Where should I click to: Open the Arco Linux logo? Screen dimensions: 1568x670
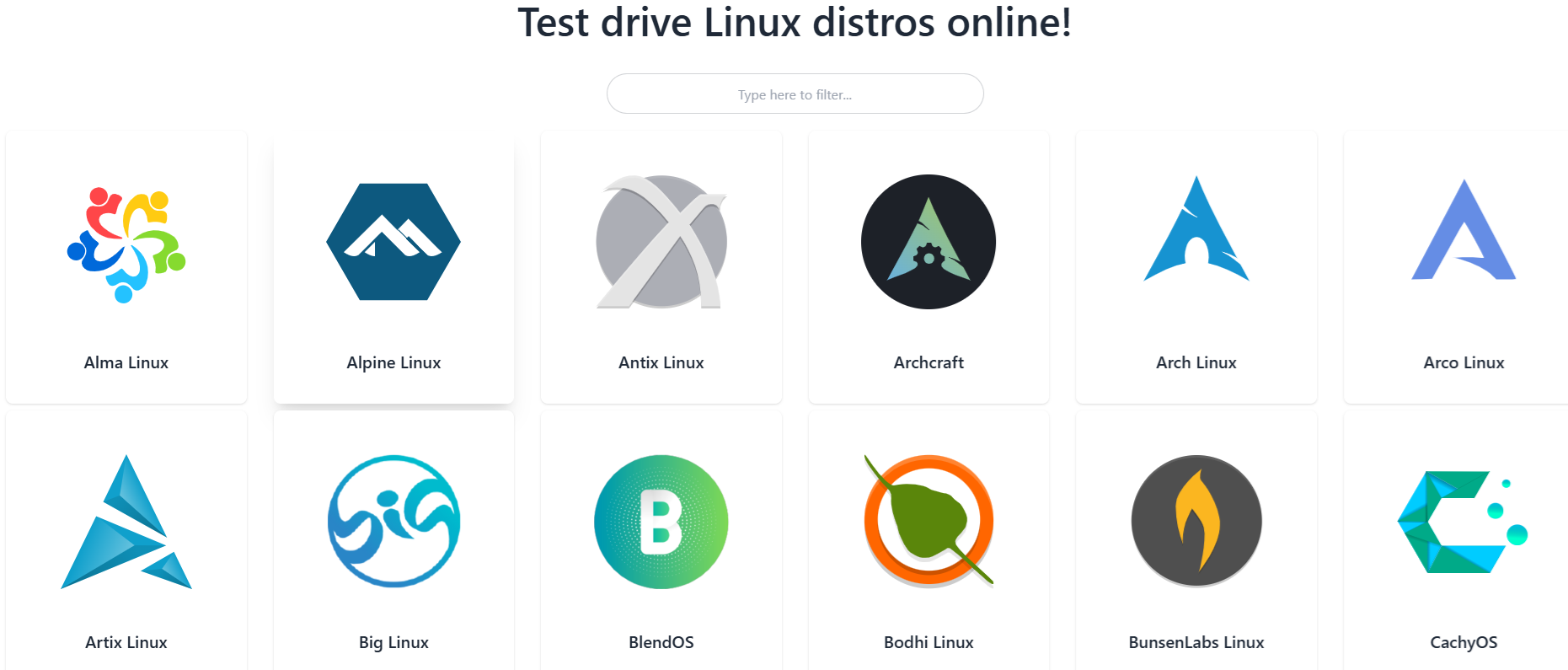click(x=1464, y=229)
